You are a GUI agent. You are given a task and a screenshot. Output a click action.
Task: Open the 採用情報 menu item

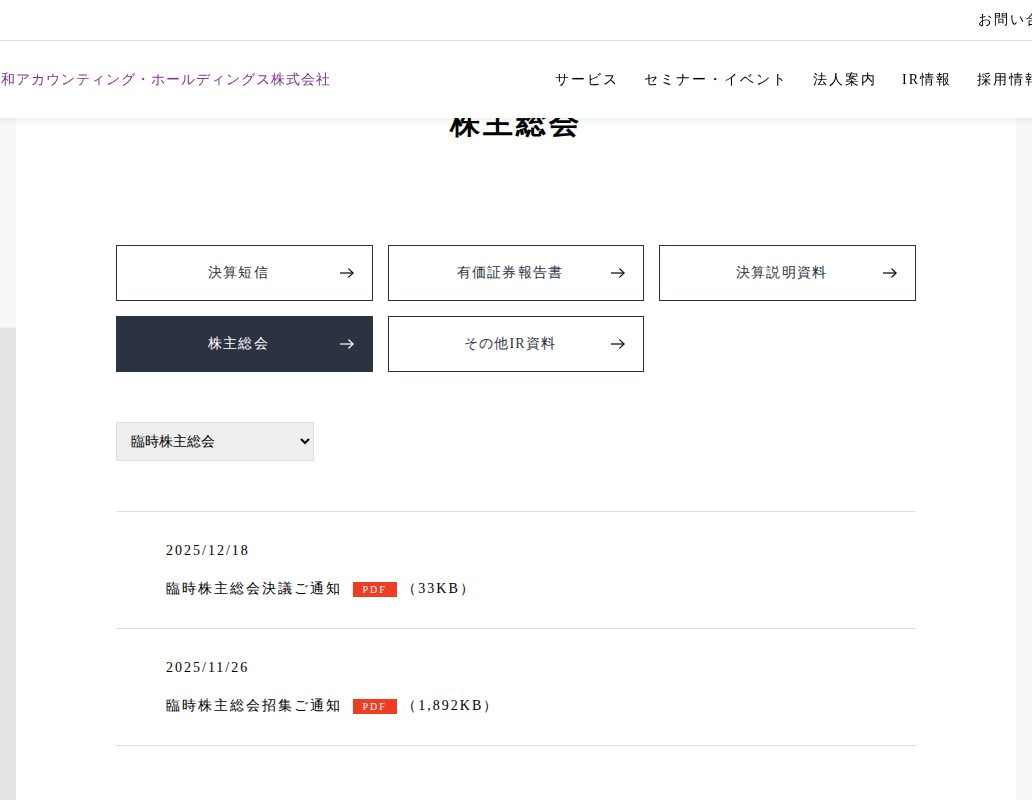(x=1004, y=80)
